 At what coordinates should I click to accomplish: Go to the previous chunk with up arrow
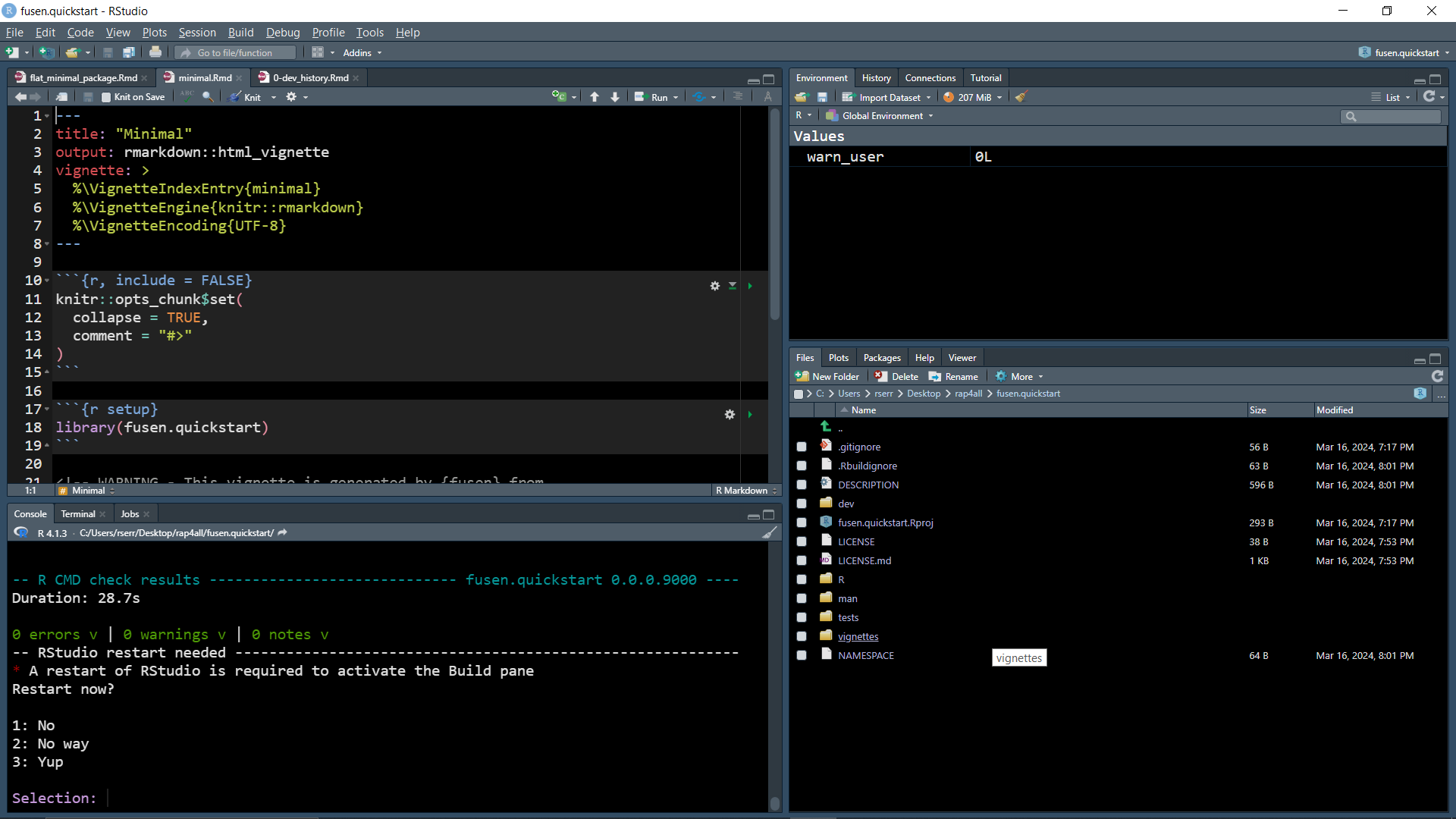[x=595, y=97]
